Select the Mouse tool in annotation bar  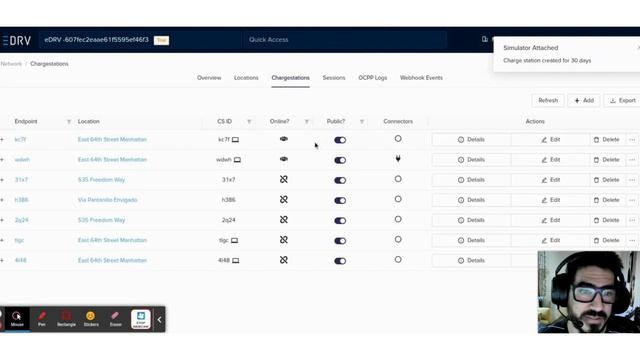tap(17, 319)
